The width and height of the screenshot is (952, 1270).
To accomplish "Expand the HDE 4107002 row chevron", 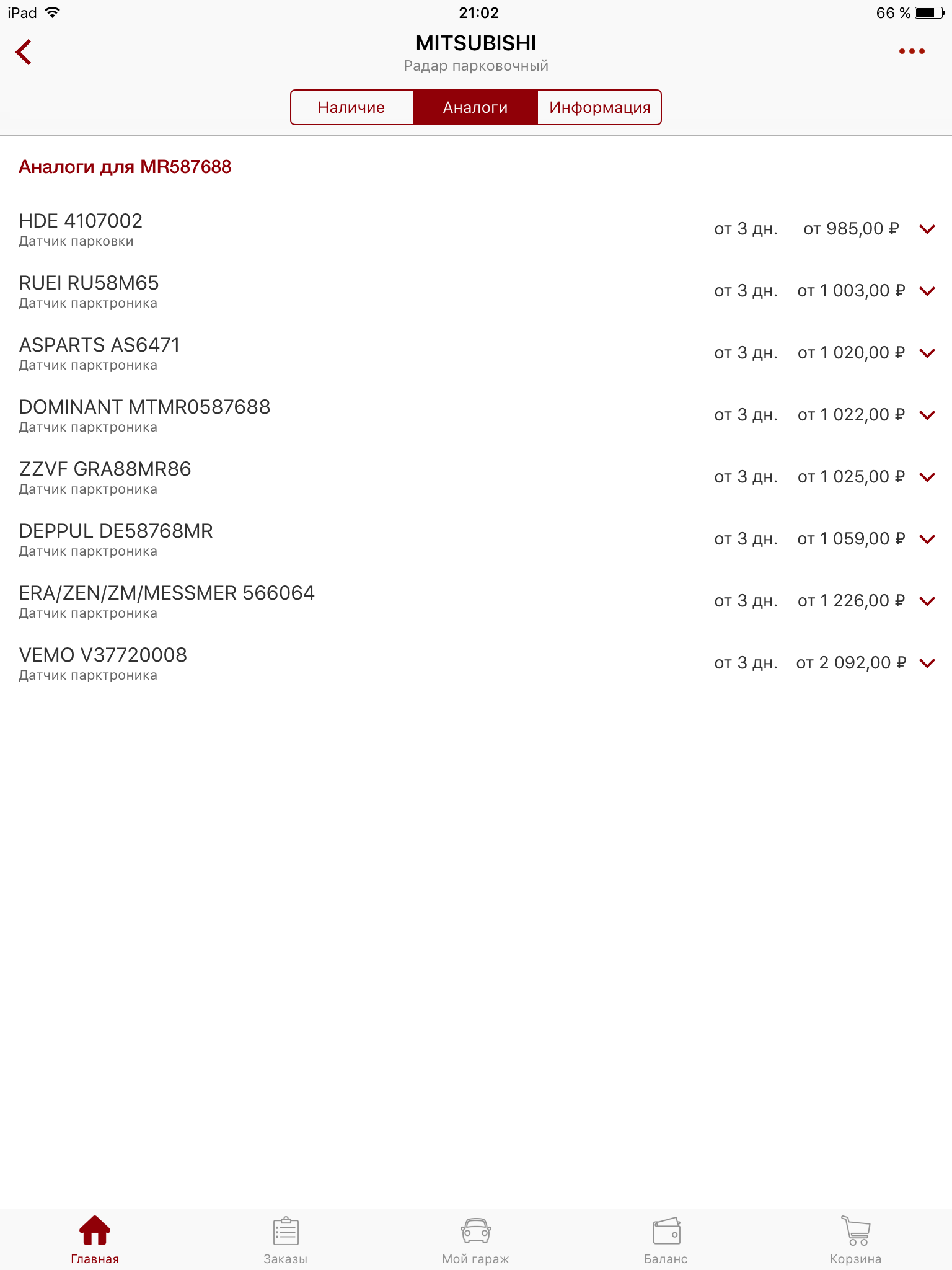I will tap(927, 229).
